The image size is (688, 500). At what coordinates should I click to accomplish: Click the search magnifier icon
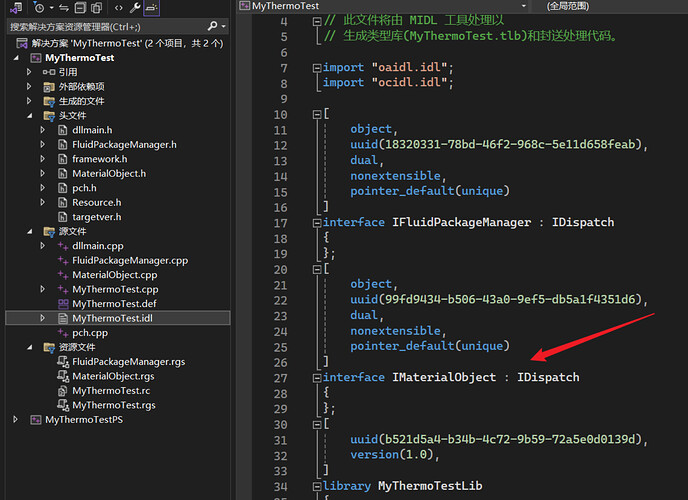click(212, 26)
